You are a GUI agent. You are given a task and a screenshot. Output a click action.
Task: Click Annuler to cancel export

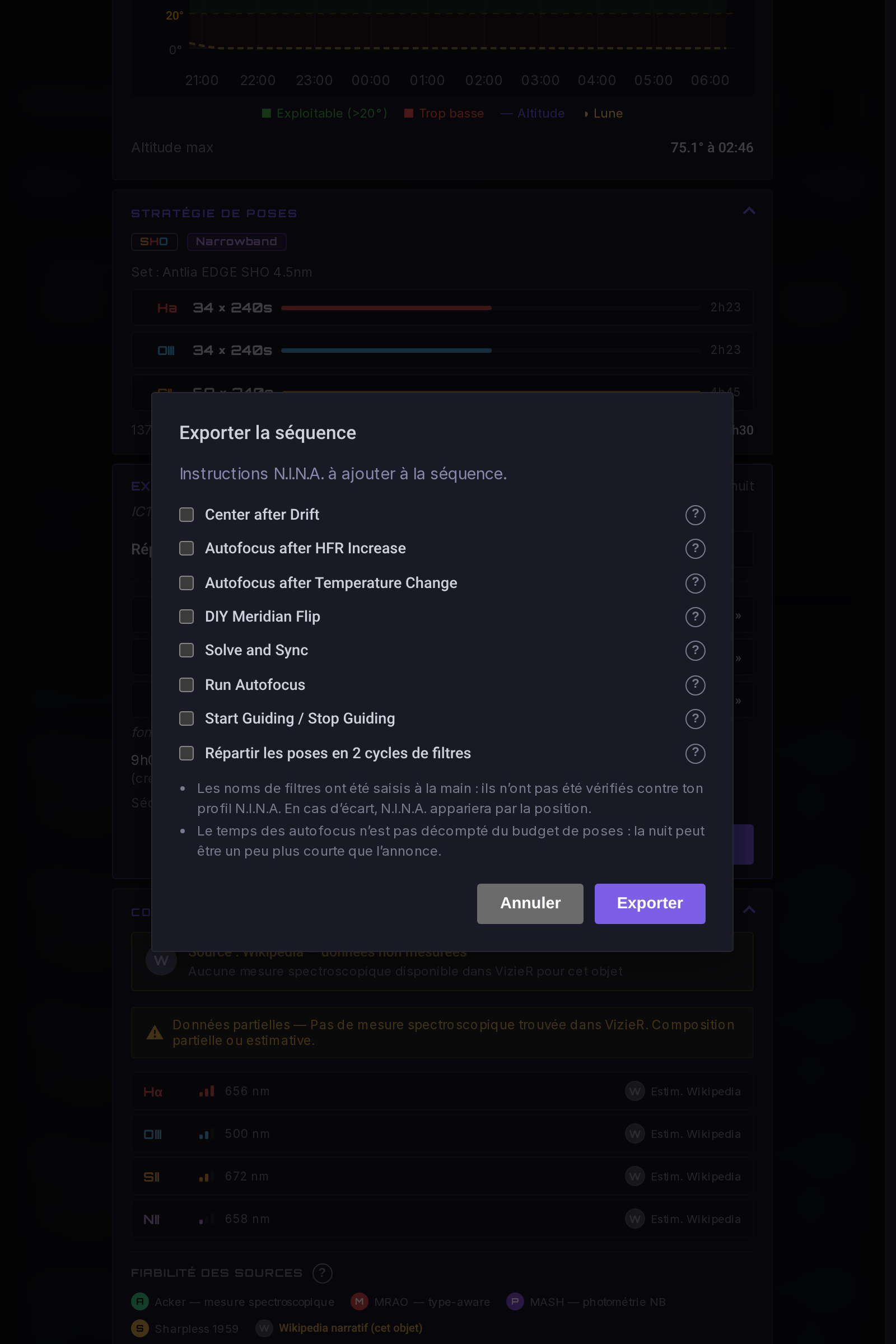(530, 903)
